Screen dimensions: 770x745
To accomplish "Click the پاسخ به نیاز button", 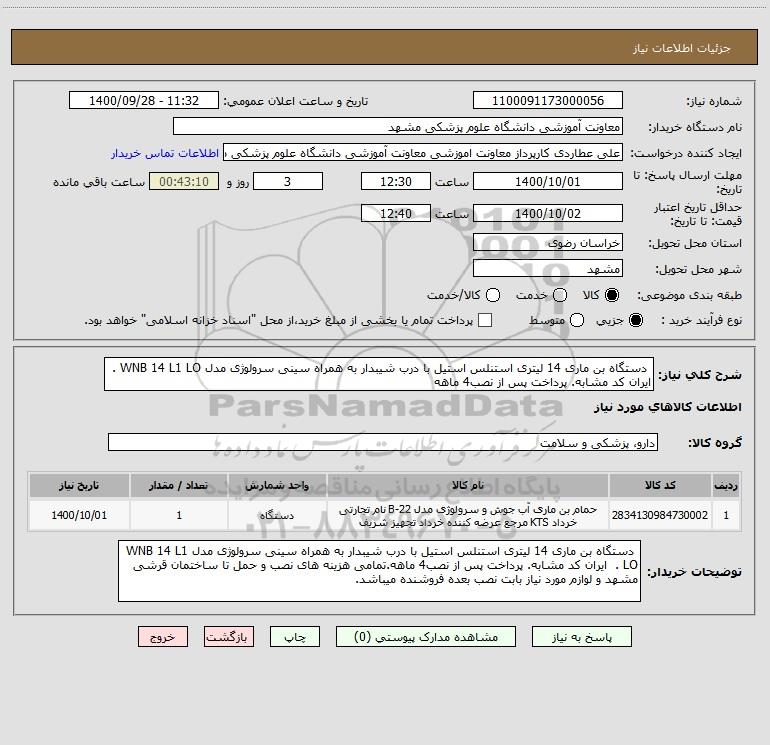I will click(x=582, y=637).
